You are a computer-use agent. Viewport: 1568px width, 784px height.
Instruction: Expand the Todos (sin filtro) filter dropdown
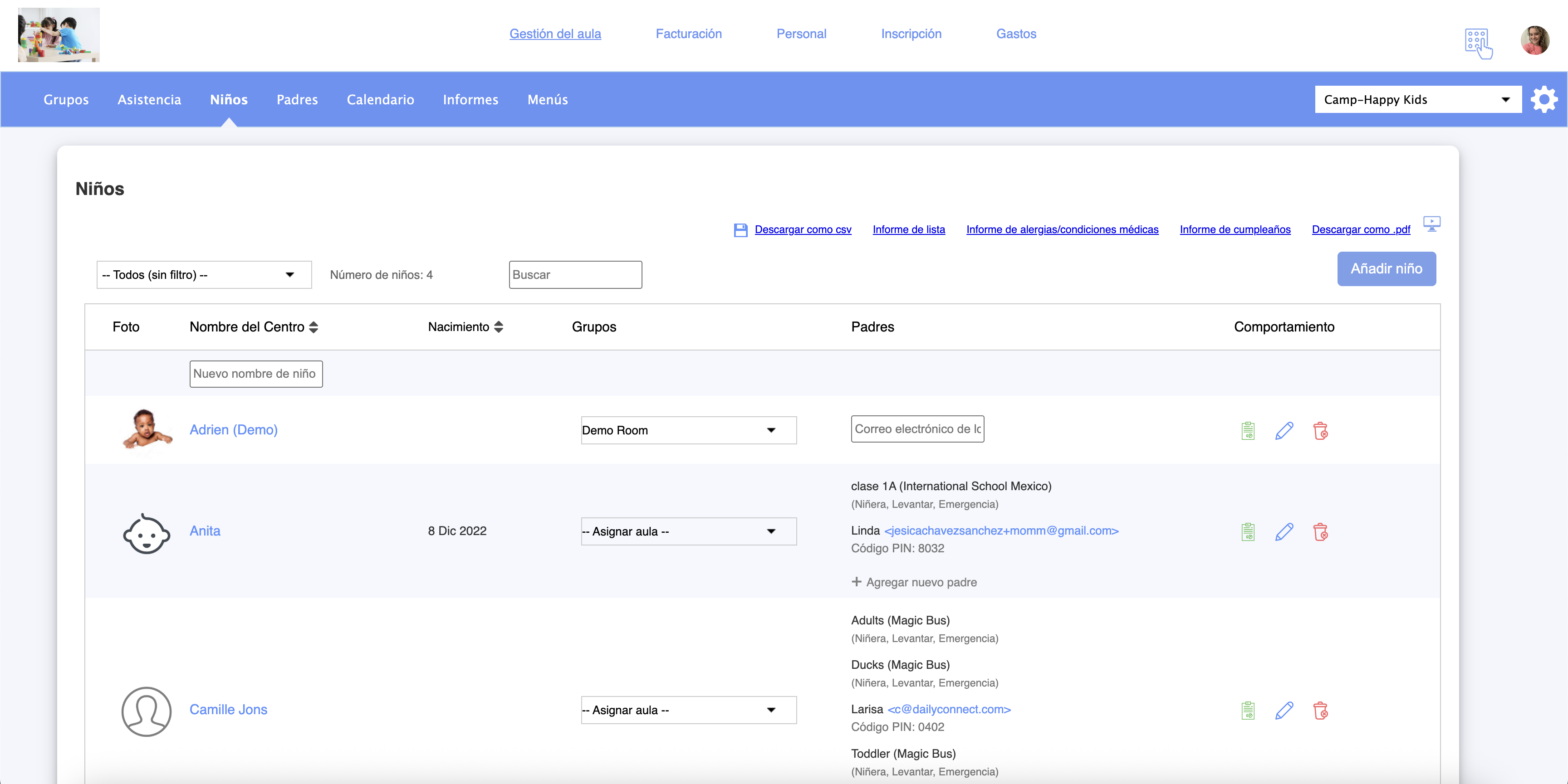coord(204,275)
